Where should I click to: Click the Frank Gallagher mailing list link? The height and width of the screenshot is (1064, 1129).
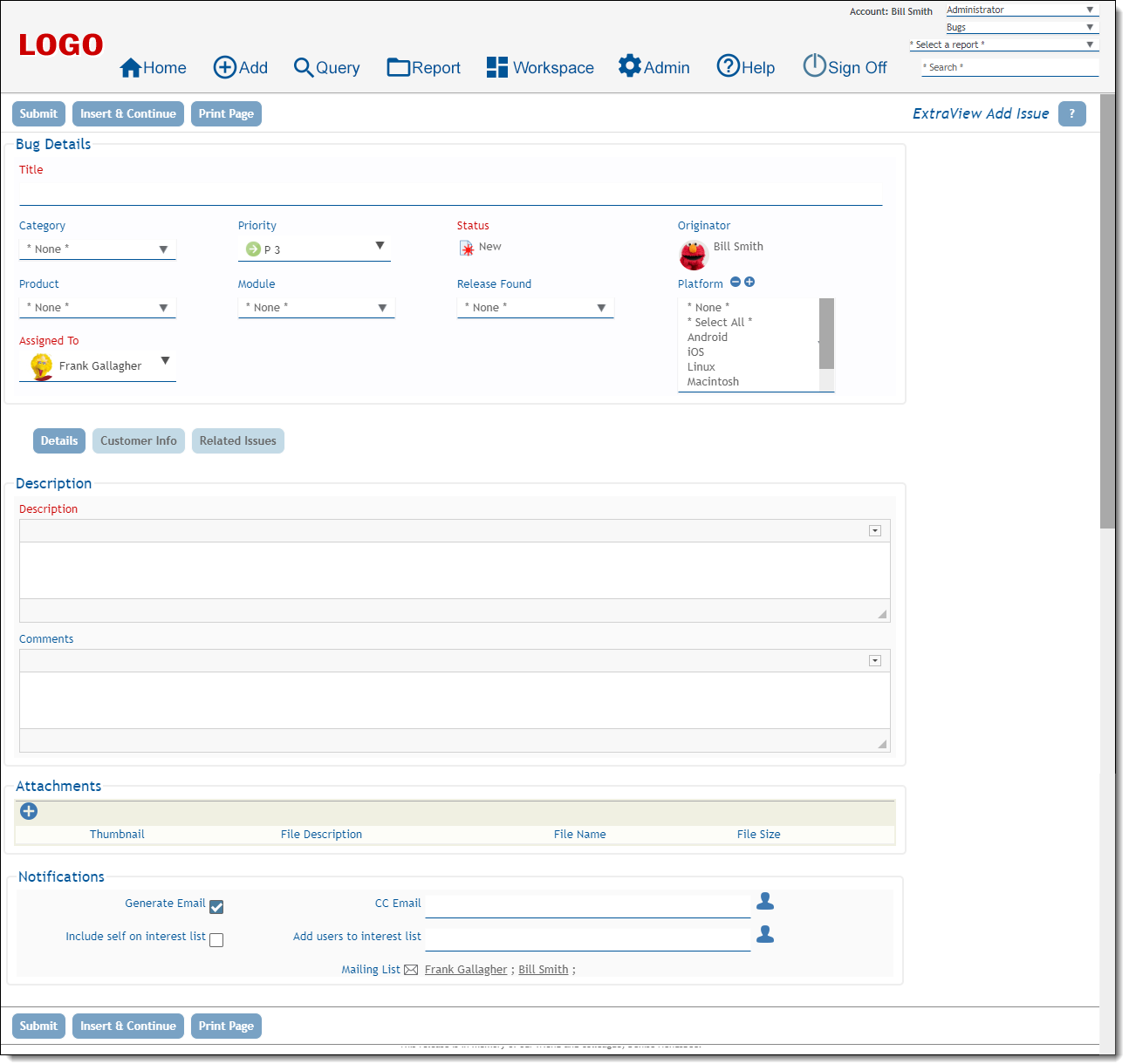tap(465, 970)
